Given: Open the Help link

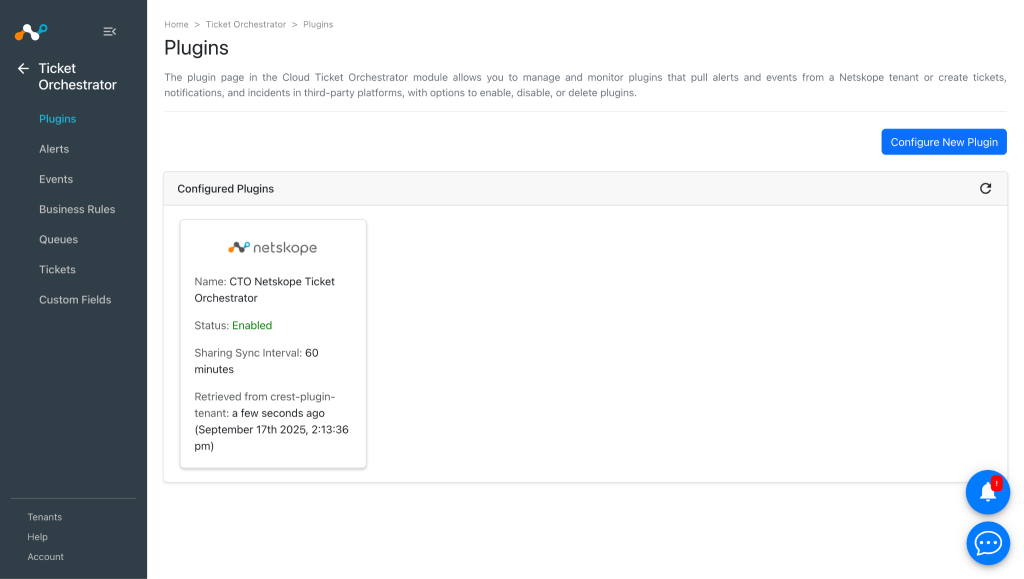Looking at the screenshot, I should pos(37,537).
